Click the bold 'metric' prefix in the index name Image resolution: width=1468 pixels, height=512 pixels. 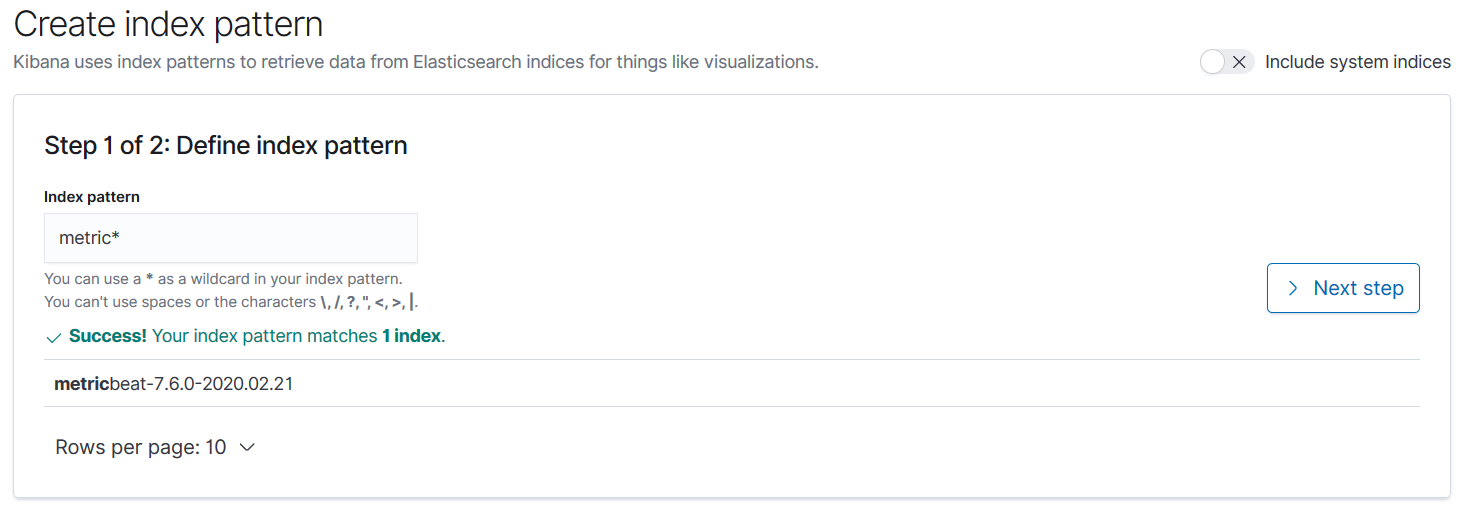pos(81,383)
